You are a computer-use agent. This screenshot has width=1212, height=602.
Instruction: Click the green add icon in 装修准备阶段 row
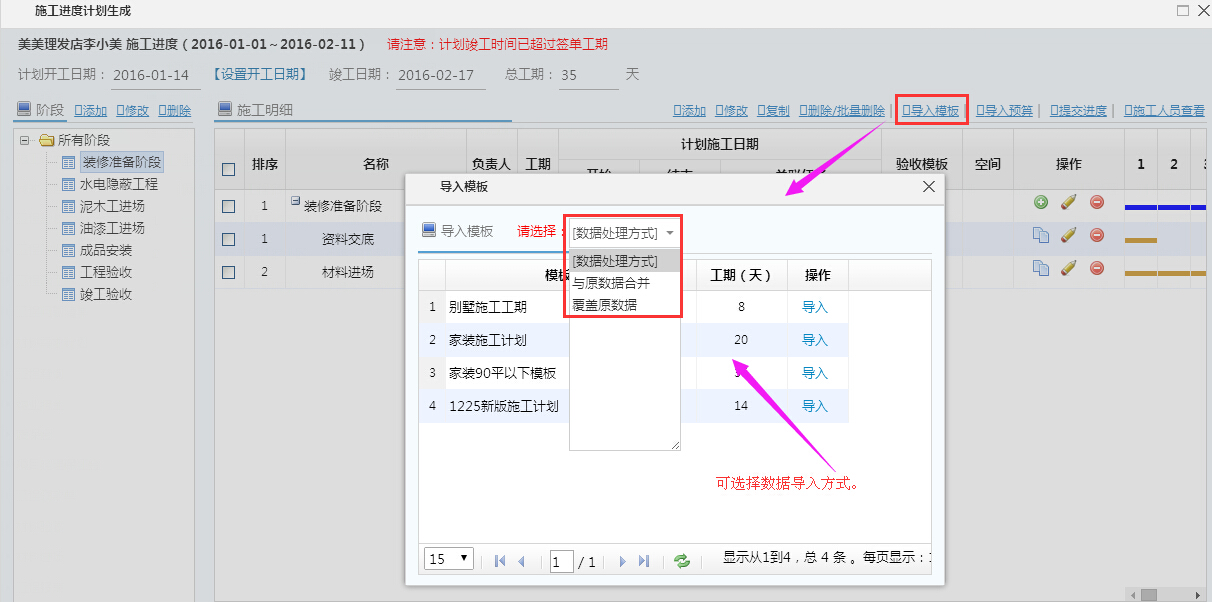click(1041, 201)
